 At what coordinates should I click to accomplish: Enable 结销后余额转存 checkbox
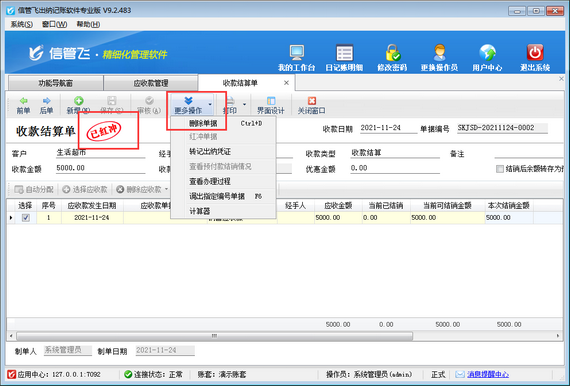pyautogui.click(x=500, y=169)
